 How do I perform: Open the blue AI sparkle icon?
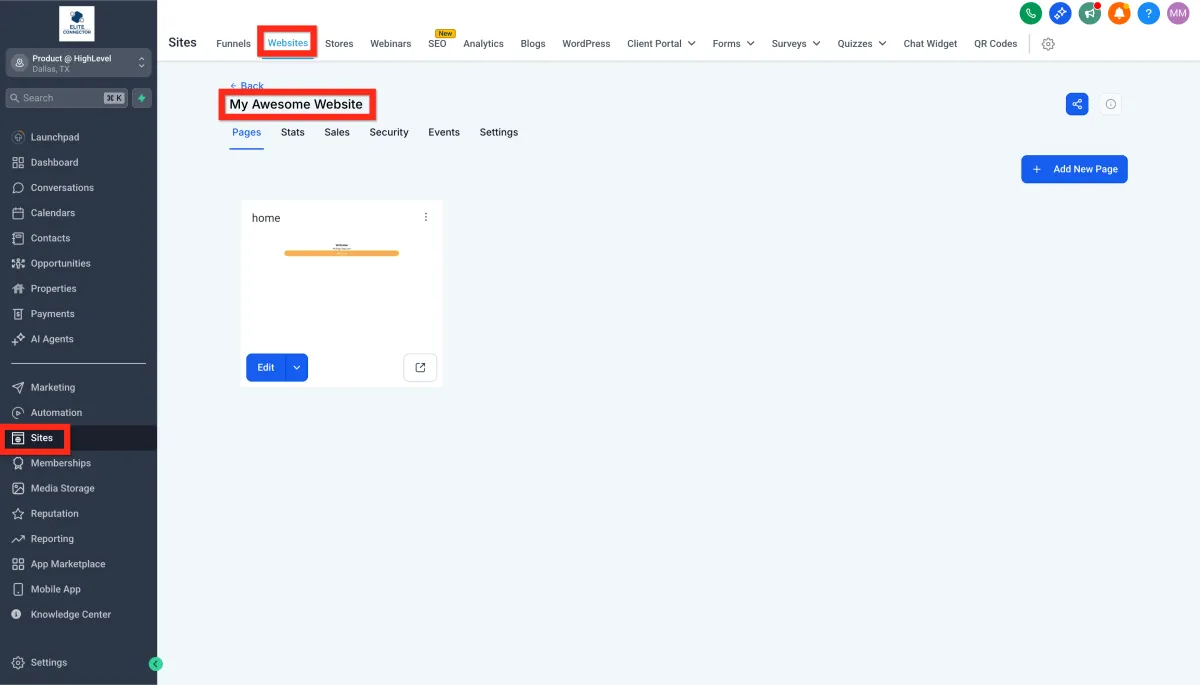1060,14
